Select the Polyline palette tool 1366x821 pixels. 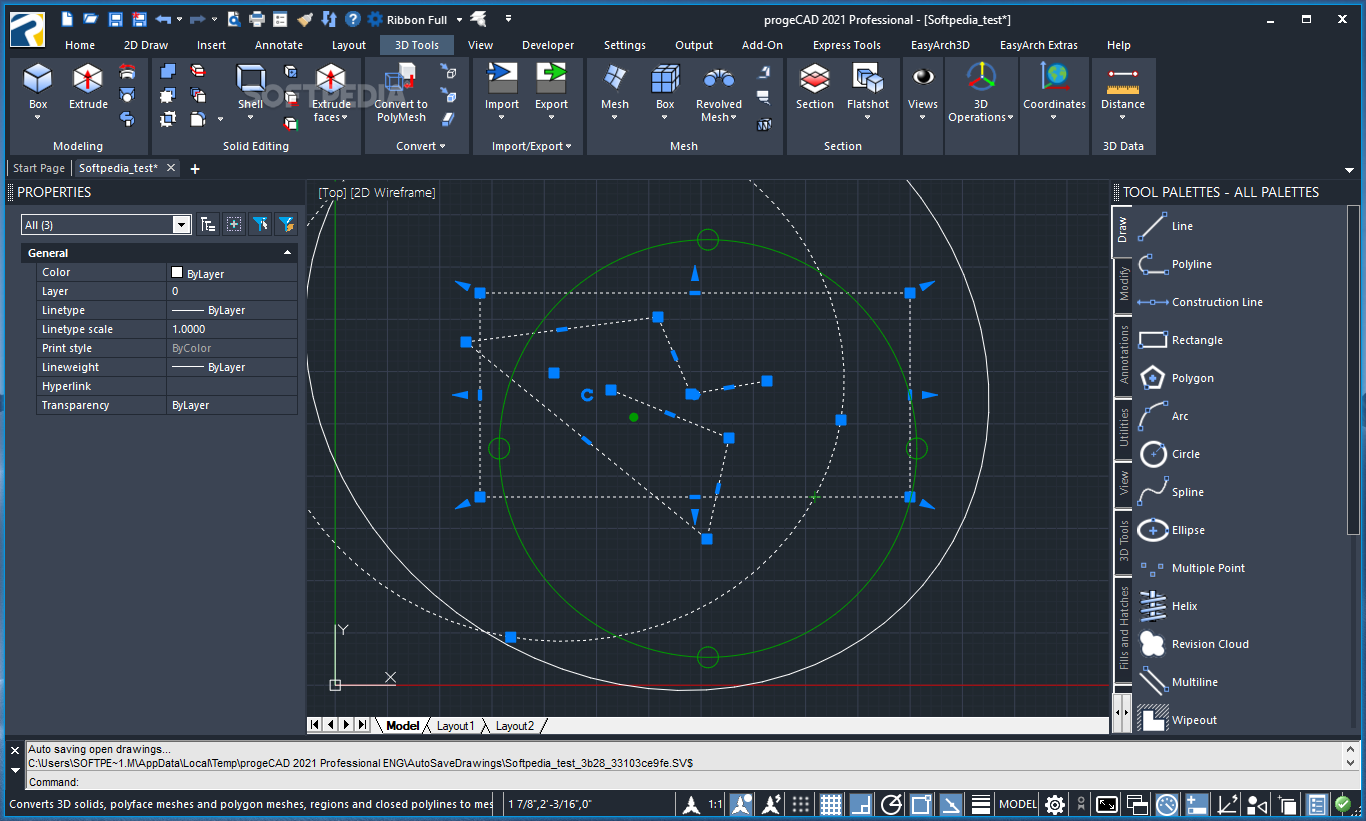click(x=1175, y=264)
